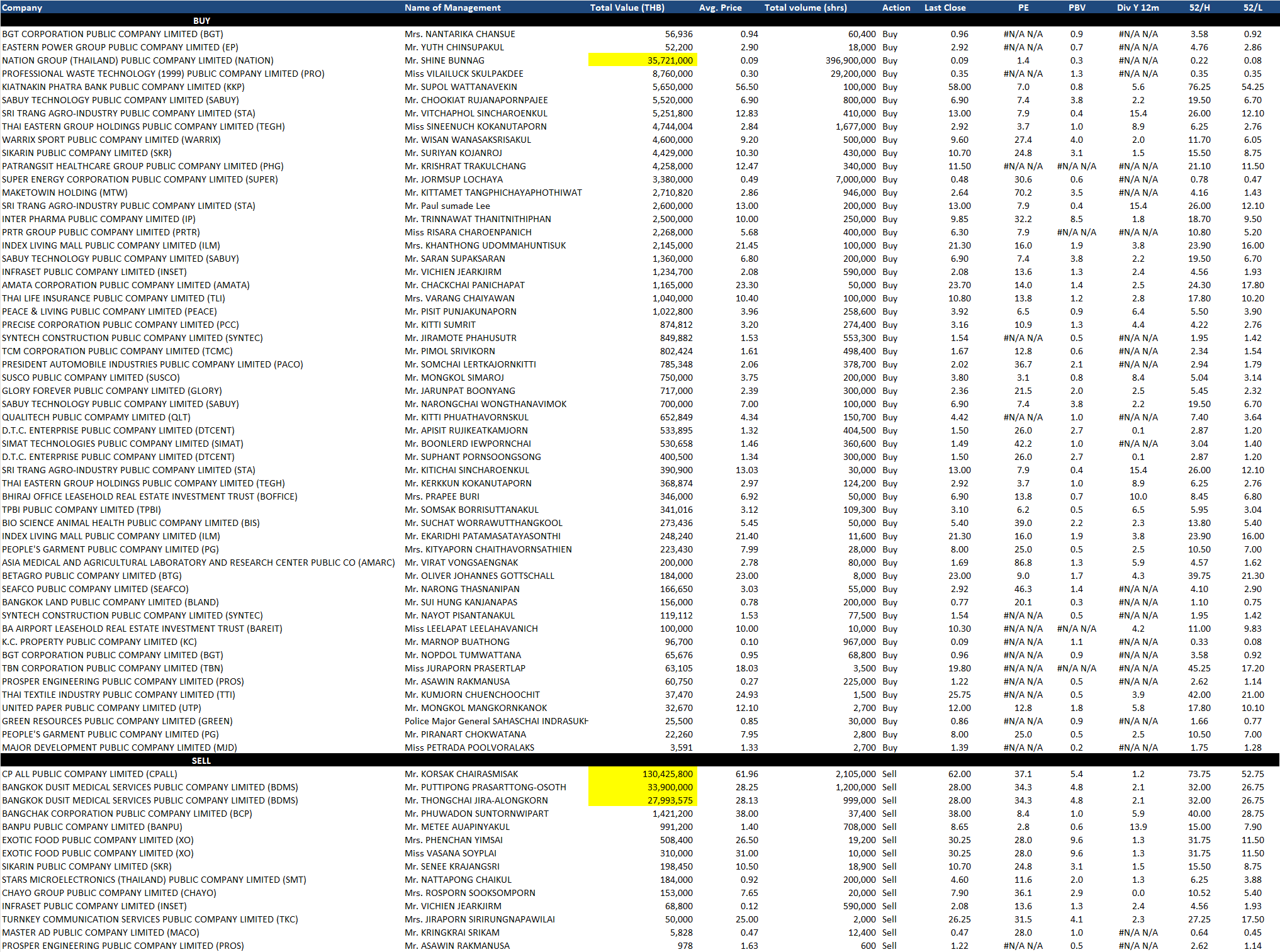This screenshot has width=1280, height=952.
Task: Select Mr. SHINE BUNNAG manager cell
Action: 444,60
